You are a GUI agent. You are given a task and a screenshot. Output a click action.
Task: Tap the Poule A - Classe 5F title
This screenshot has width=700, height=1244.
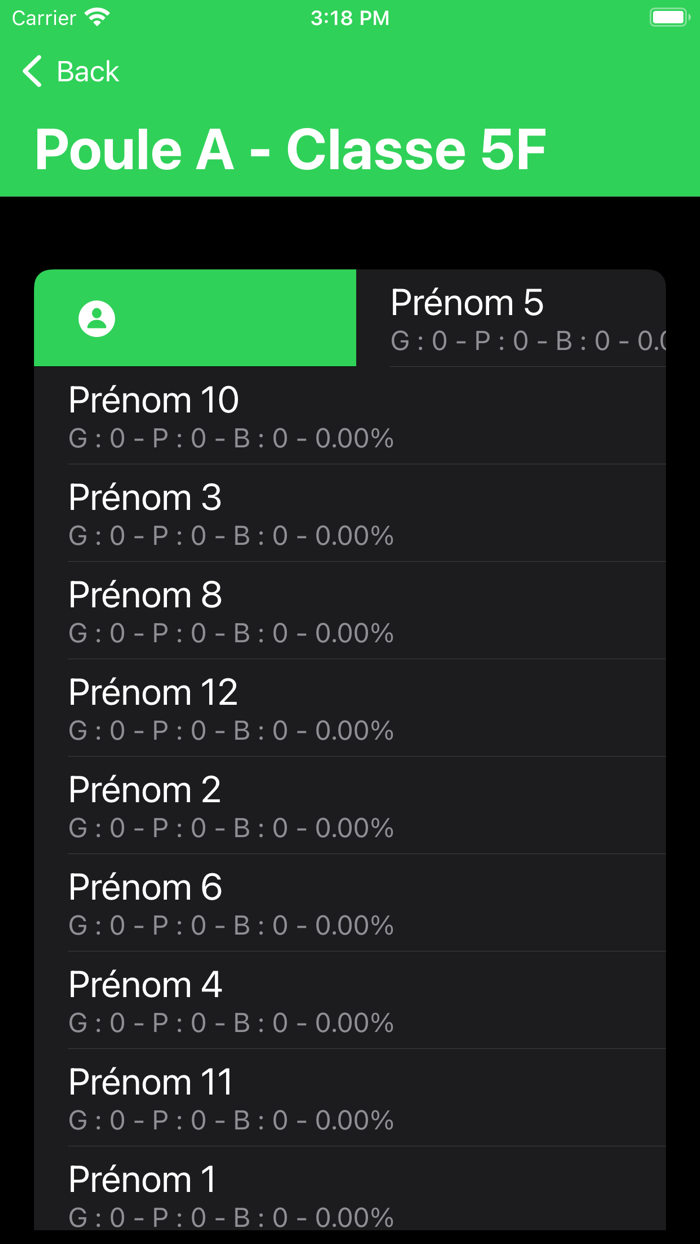pos(290,150)
